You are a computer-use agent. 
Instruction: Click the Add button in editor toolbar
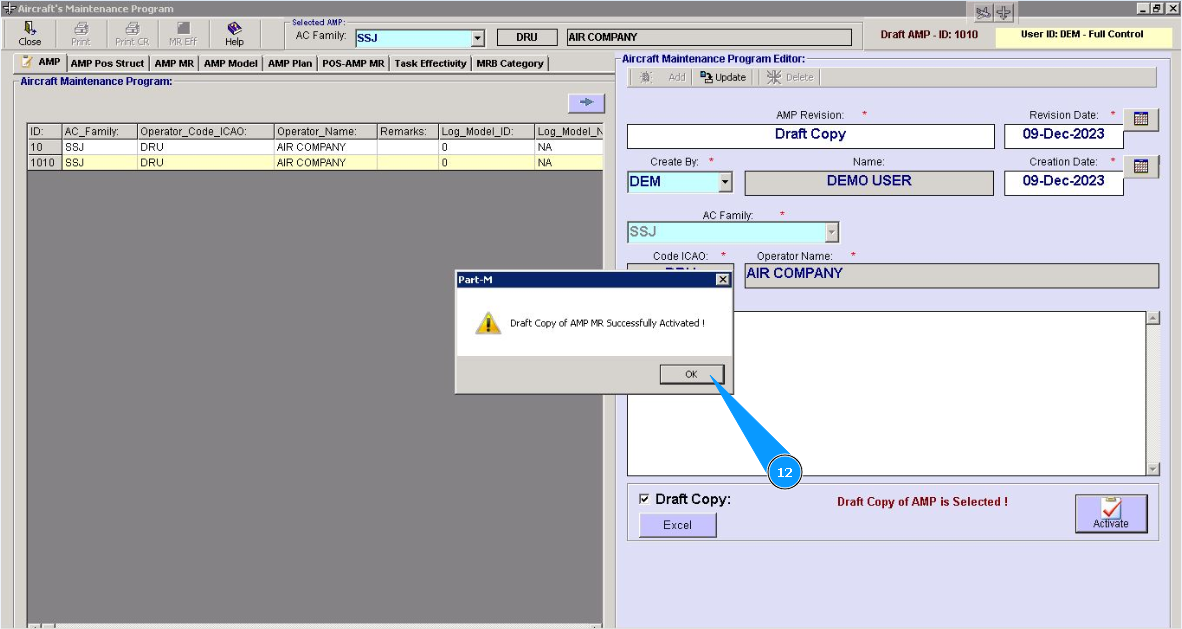click(x=663, y=77)
